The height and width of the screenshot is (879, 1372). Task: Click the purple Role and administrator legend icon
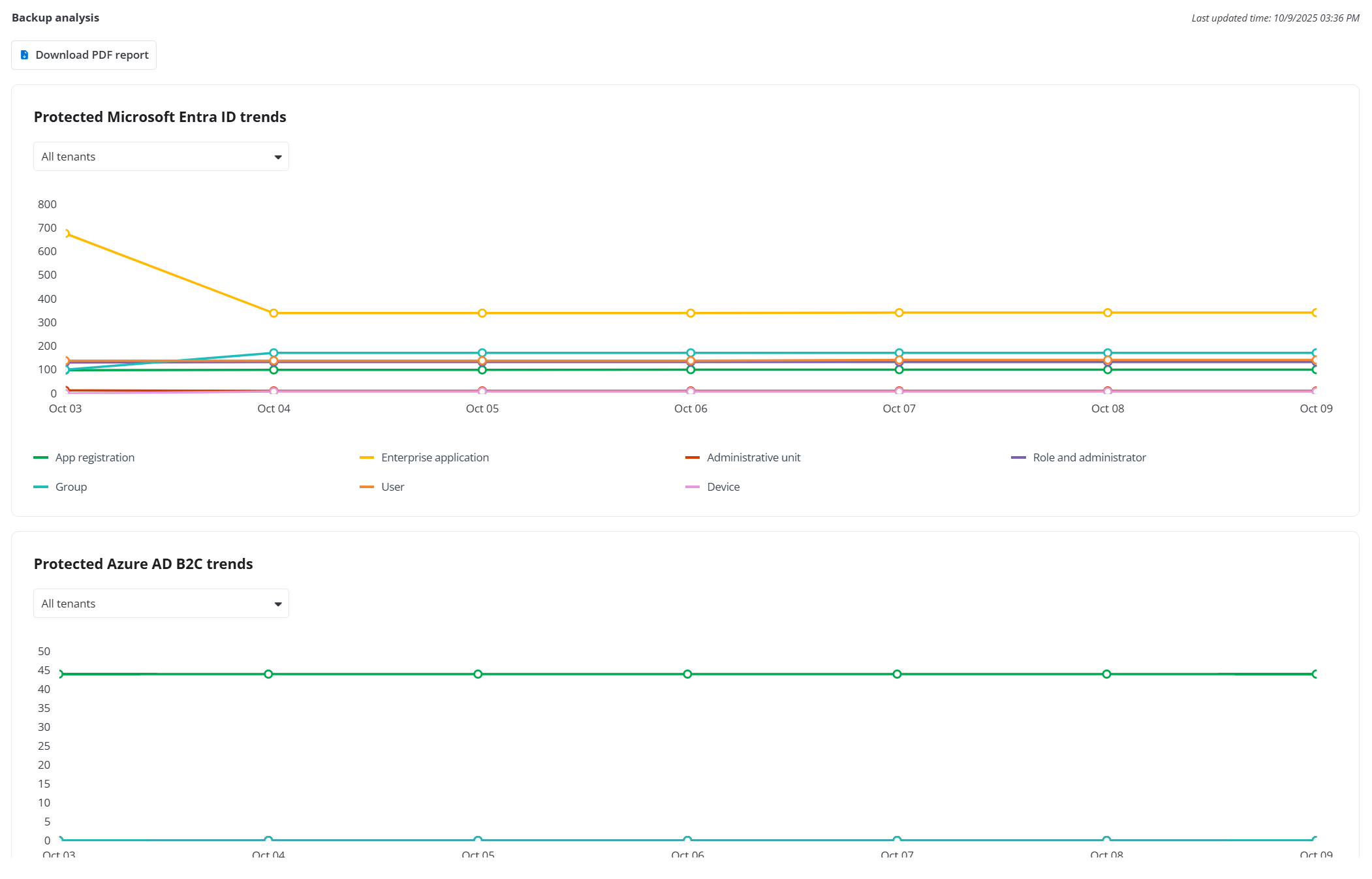[x=1018, y=457]
